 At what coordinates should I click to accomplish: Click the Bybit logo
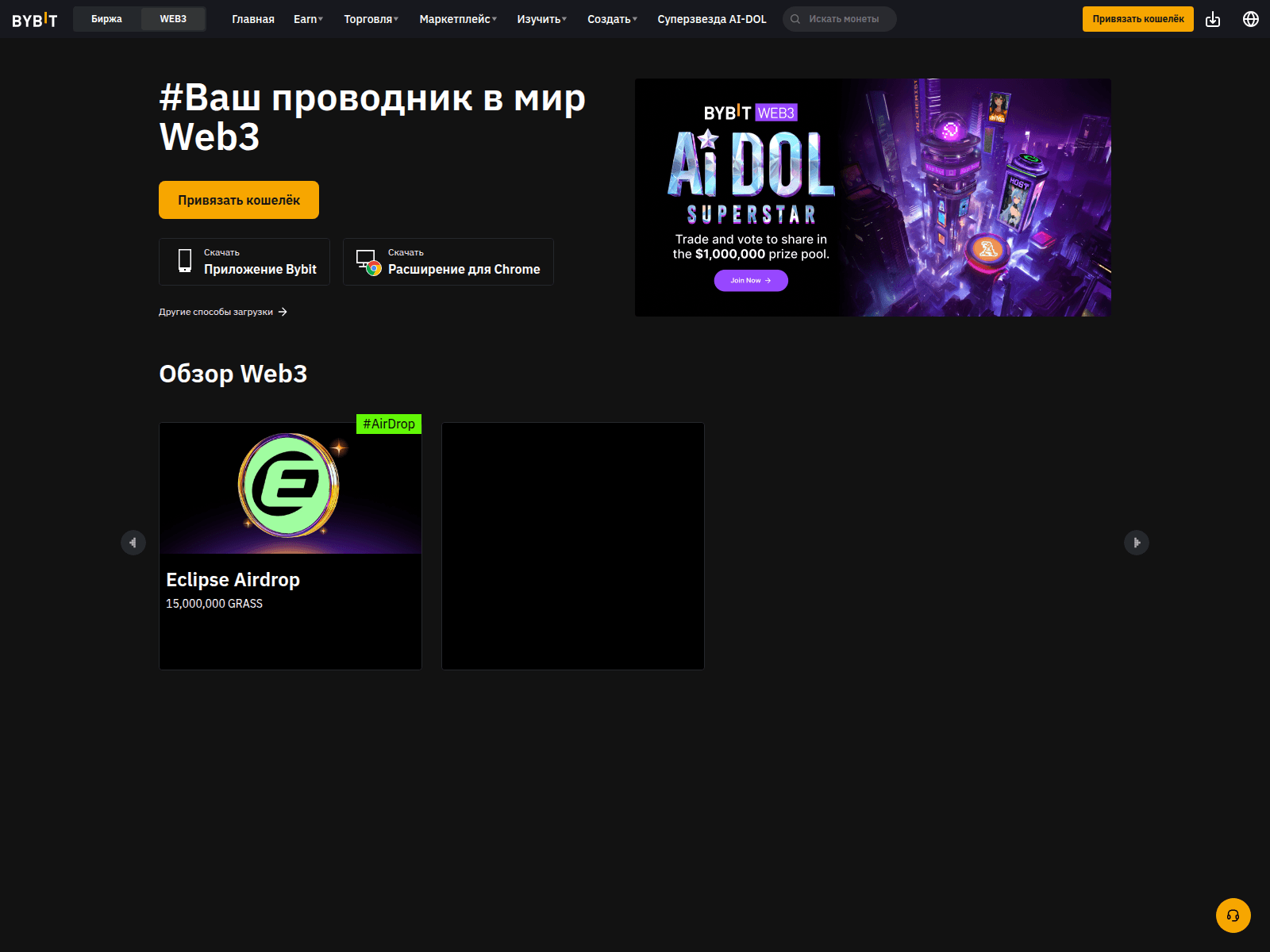(x=35, y=20)
